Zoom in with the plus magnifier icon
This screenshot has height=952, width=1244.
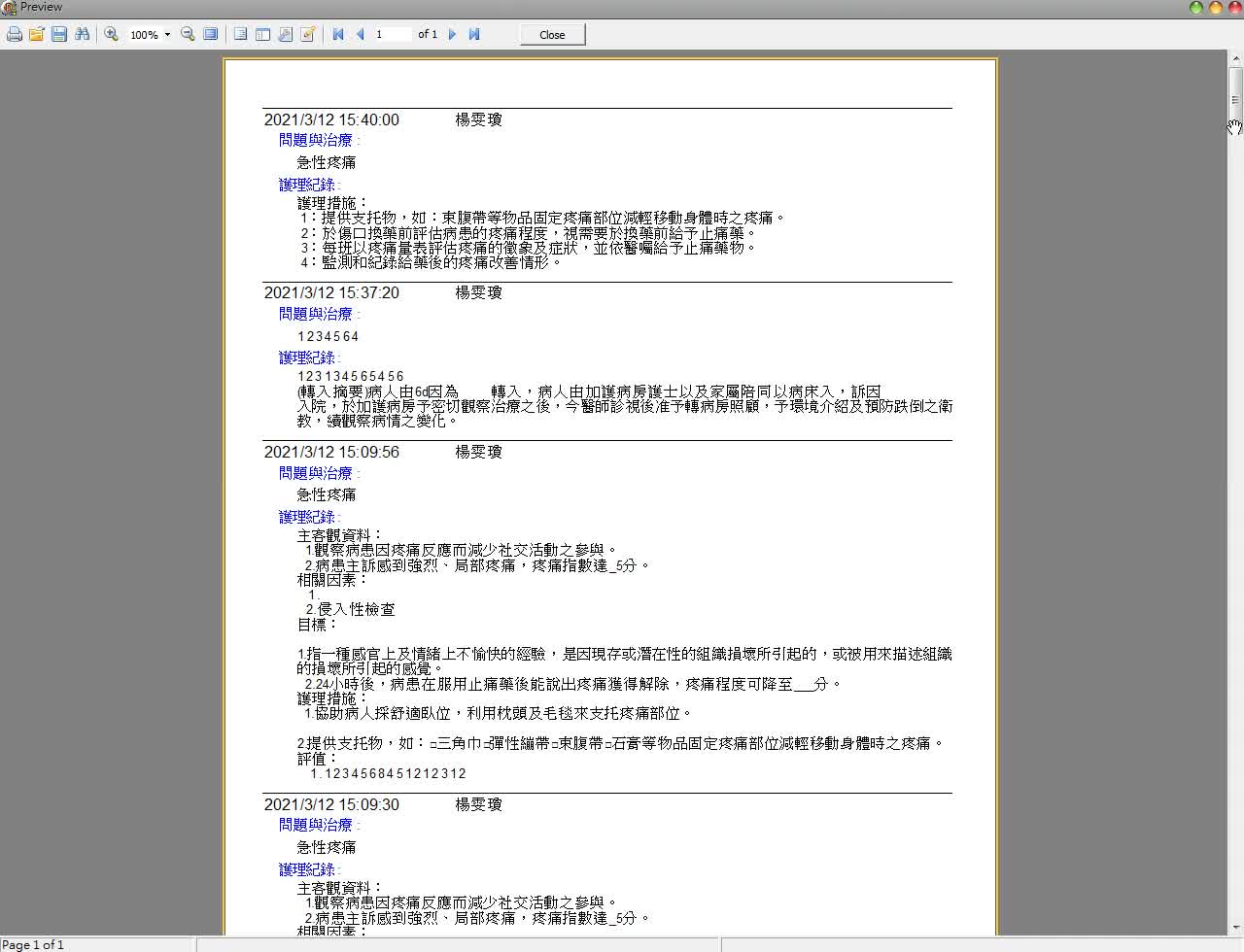point(111,34)
